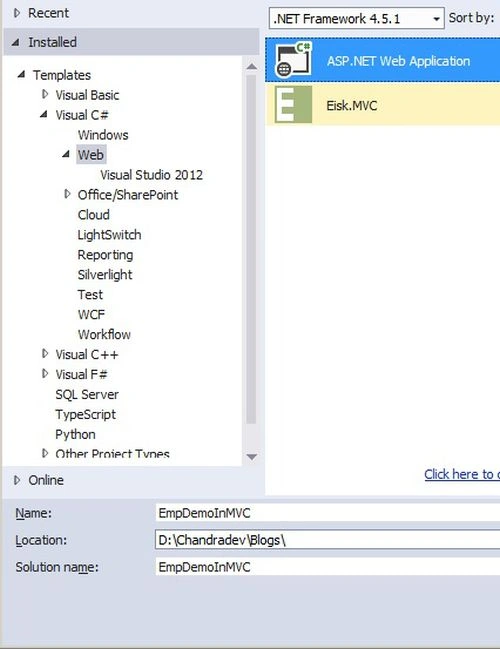Select Visual Studio 2012 under Web
500x649 pixels.
coord(151,175)
